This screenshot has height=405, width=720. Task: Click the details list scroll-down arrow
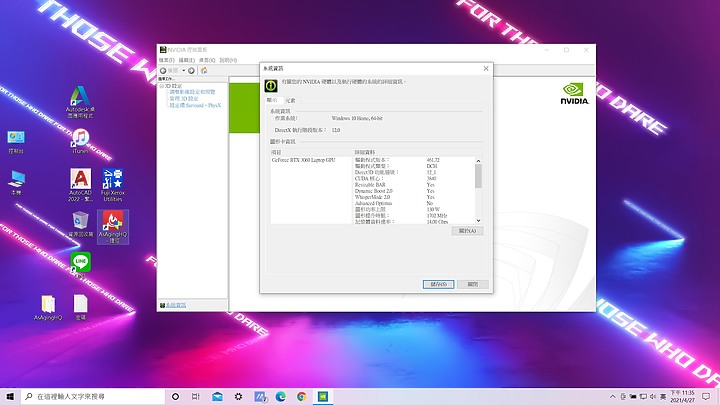tap(478, 220)
